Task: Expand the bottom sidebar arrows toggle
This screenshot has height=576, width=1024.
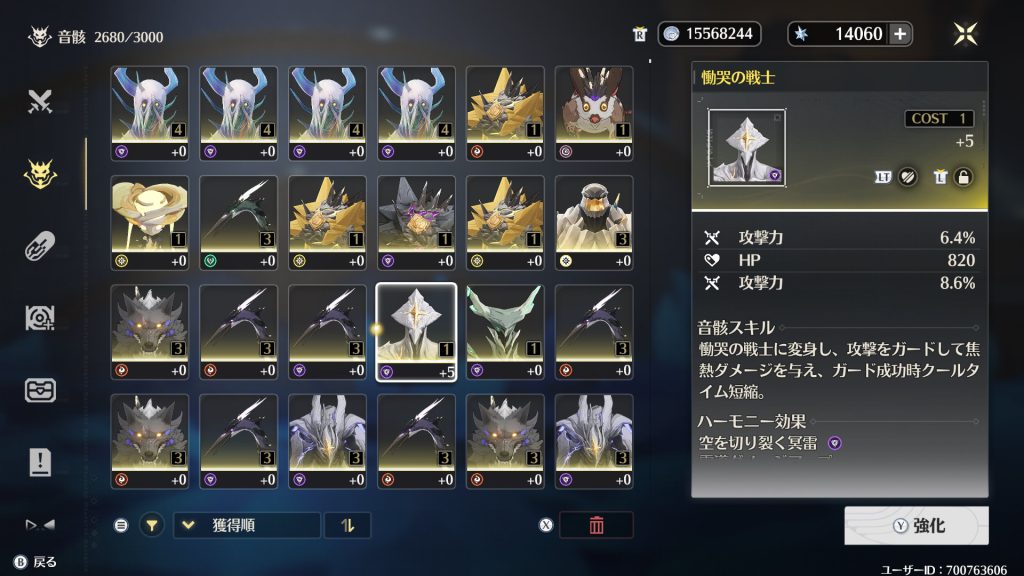Action: point(40,524)
